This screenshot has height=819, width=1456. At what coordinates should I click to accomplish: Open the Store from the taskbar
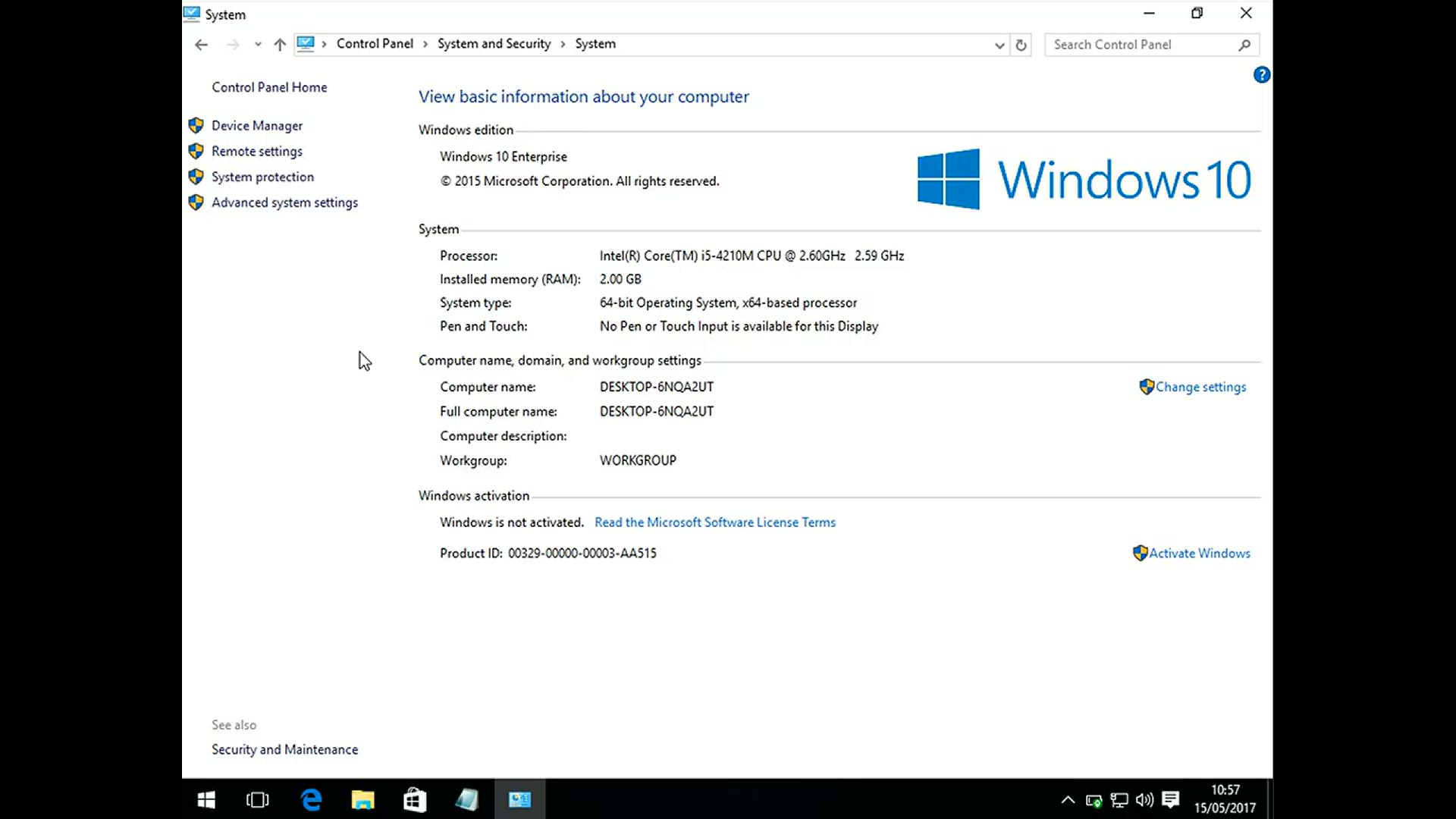click(415, 799)
